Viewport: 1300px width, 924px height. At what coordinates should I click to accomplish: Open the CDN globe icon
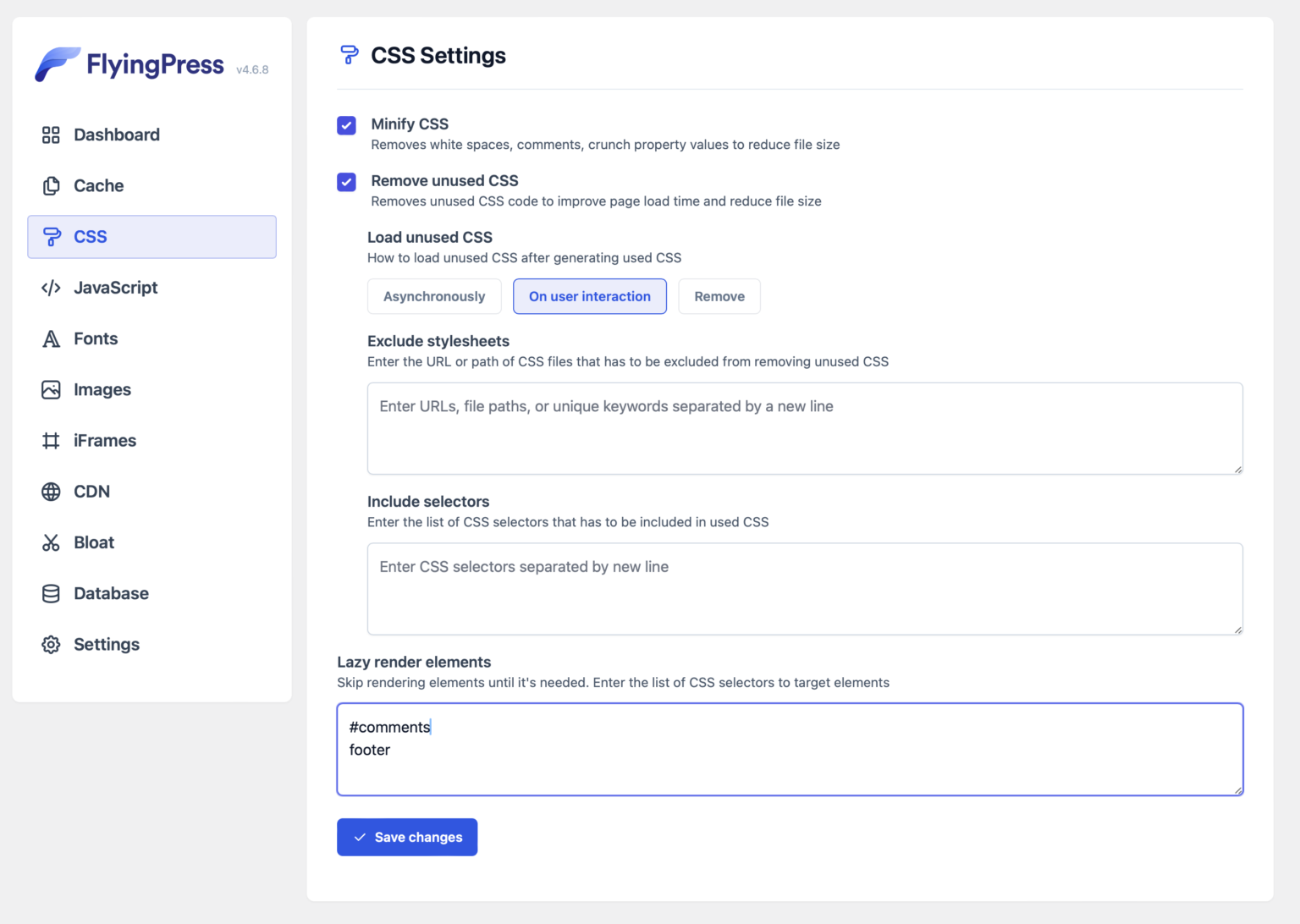click(51, 492)
